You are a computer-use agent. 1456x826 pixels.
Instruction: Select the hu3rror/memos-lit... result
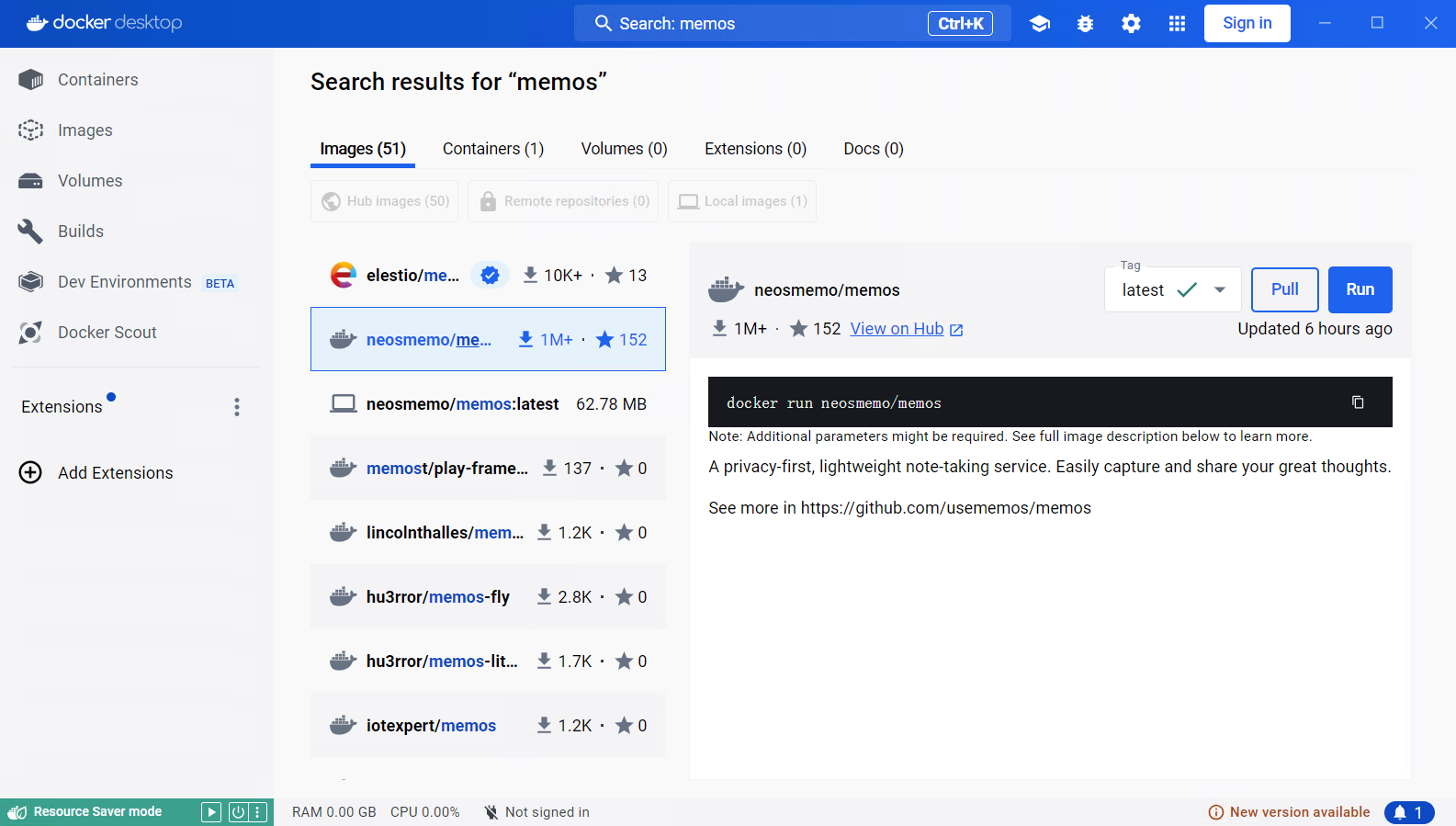pos(488,661)
